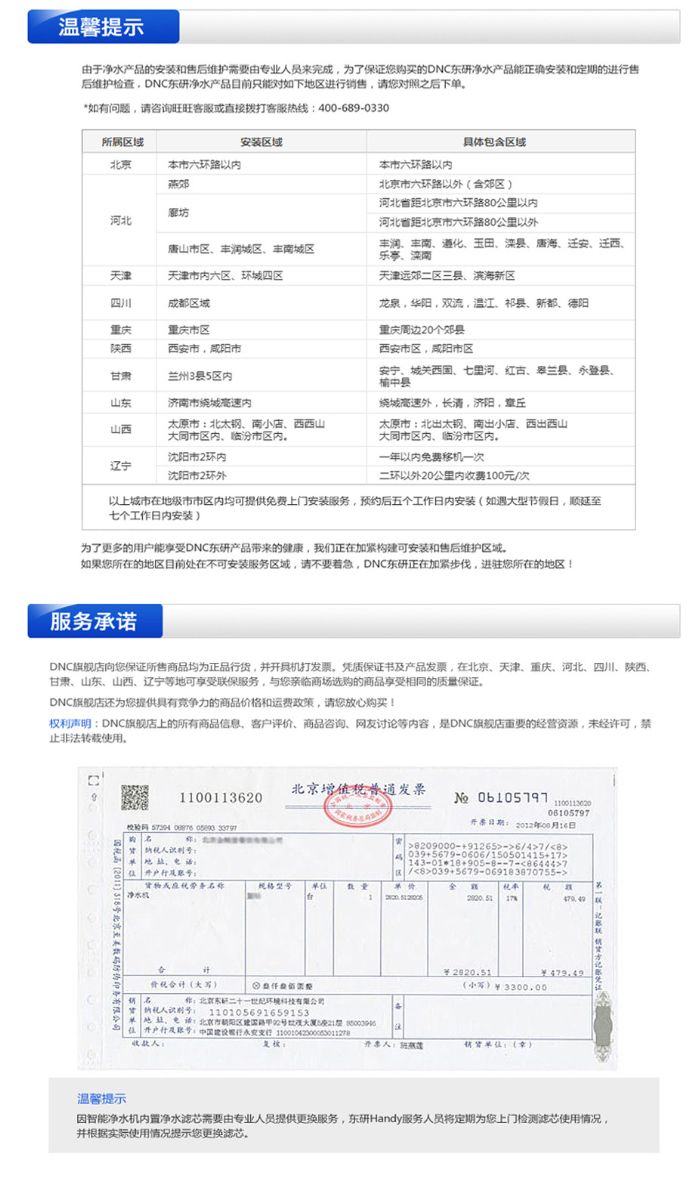698x1200 pixels.
Task: Click the blue 温馨提示 header banner
Action: tap(102, 28)
